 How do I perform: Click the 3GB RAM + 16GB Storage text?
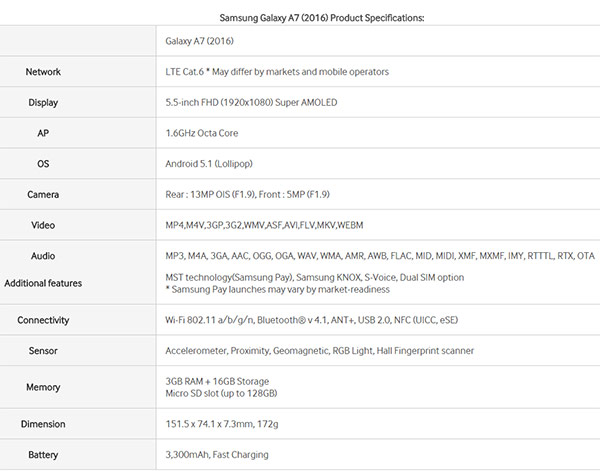(x=217, y=381)
